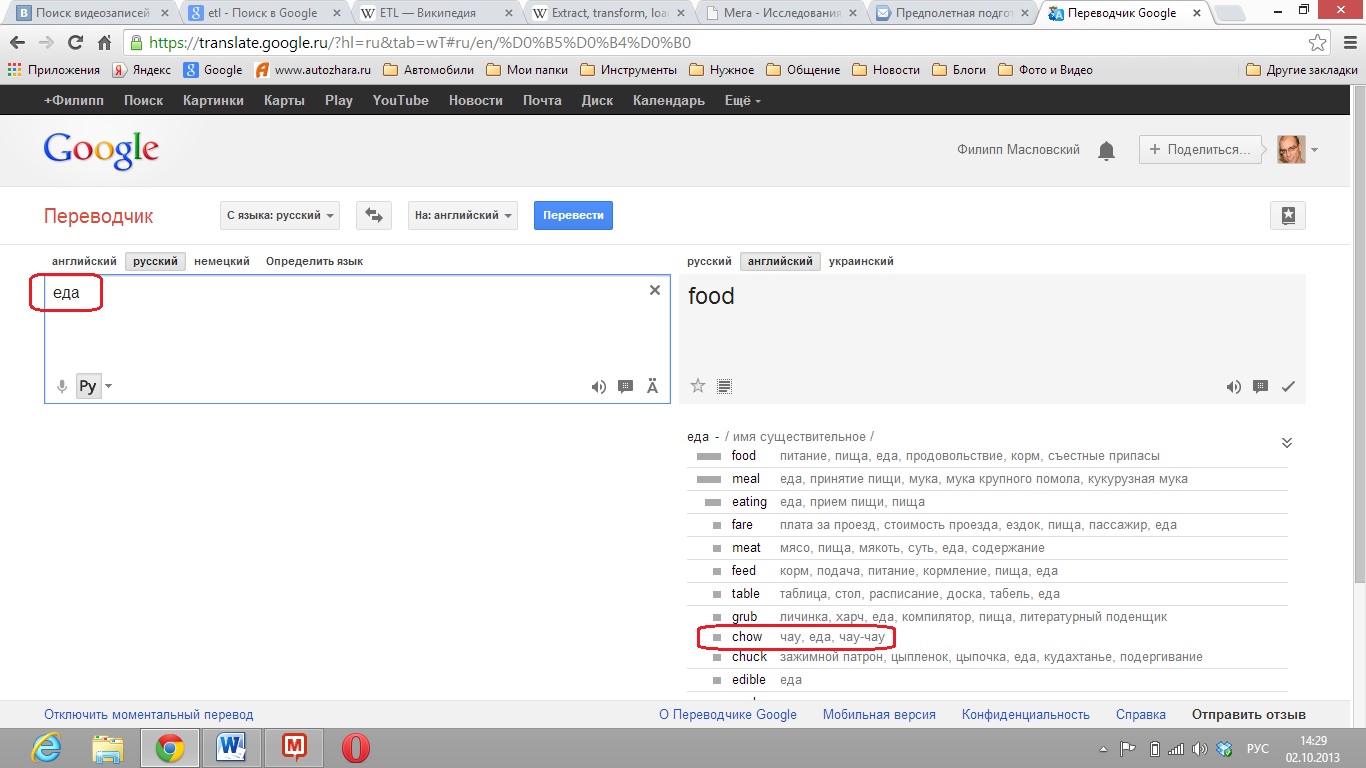
Task: Expand input method options arrow
Action: click(x=108, y=387)
